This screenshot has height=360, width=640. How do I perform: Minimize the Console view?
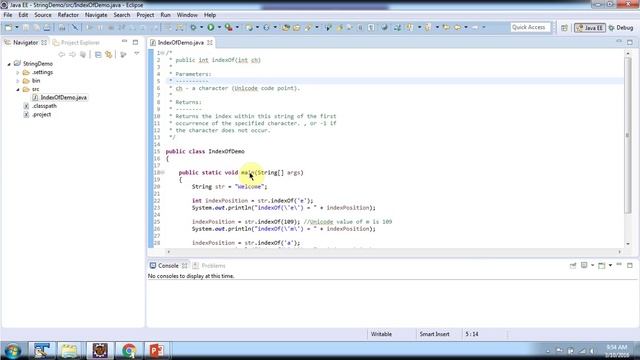[x=619, y=265]
